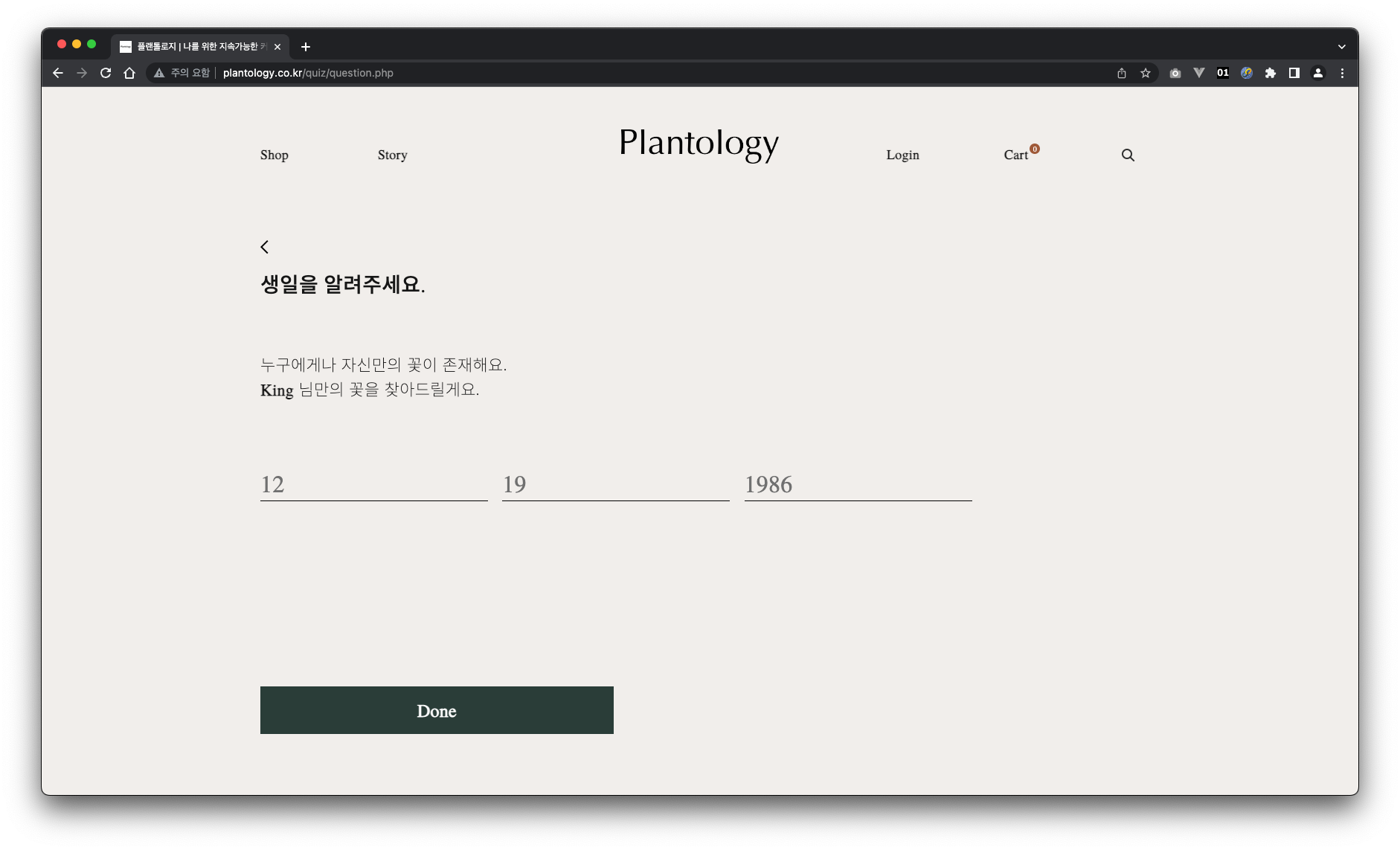Bookmark this page with star icon
Screen dimensions: 1400x850
[1146, 73]
